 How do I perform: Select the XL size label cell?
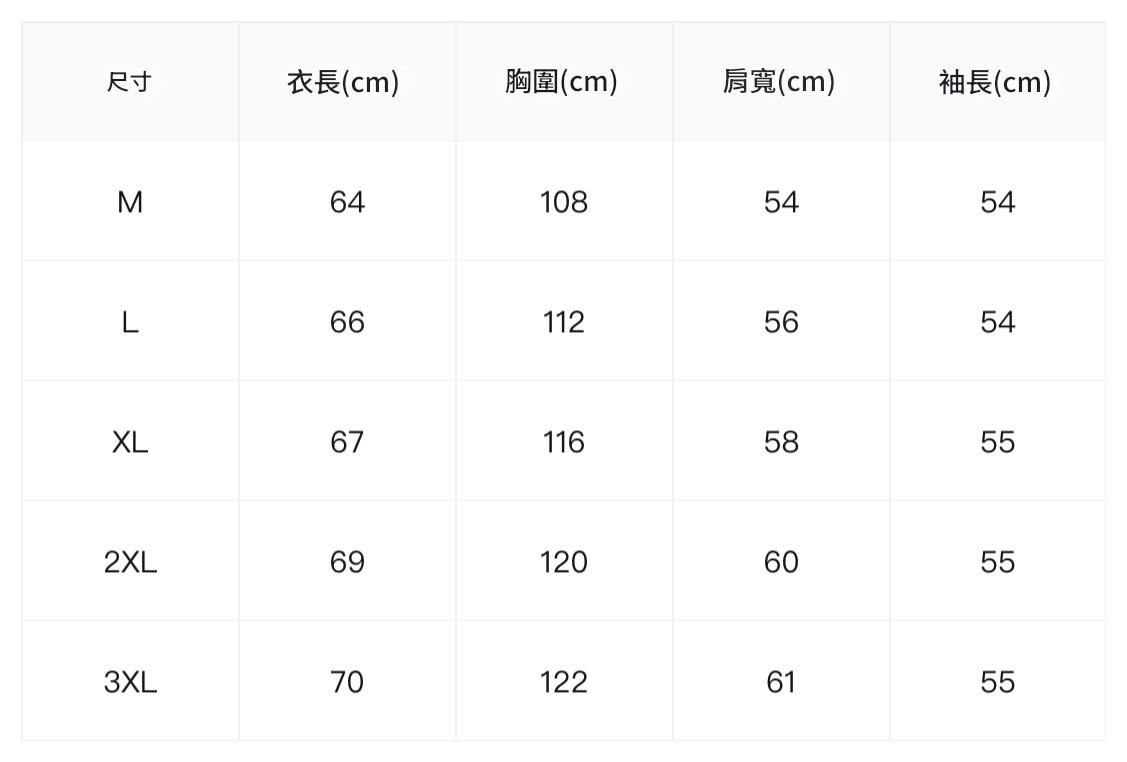[x=130, y=442]
